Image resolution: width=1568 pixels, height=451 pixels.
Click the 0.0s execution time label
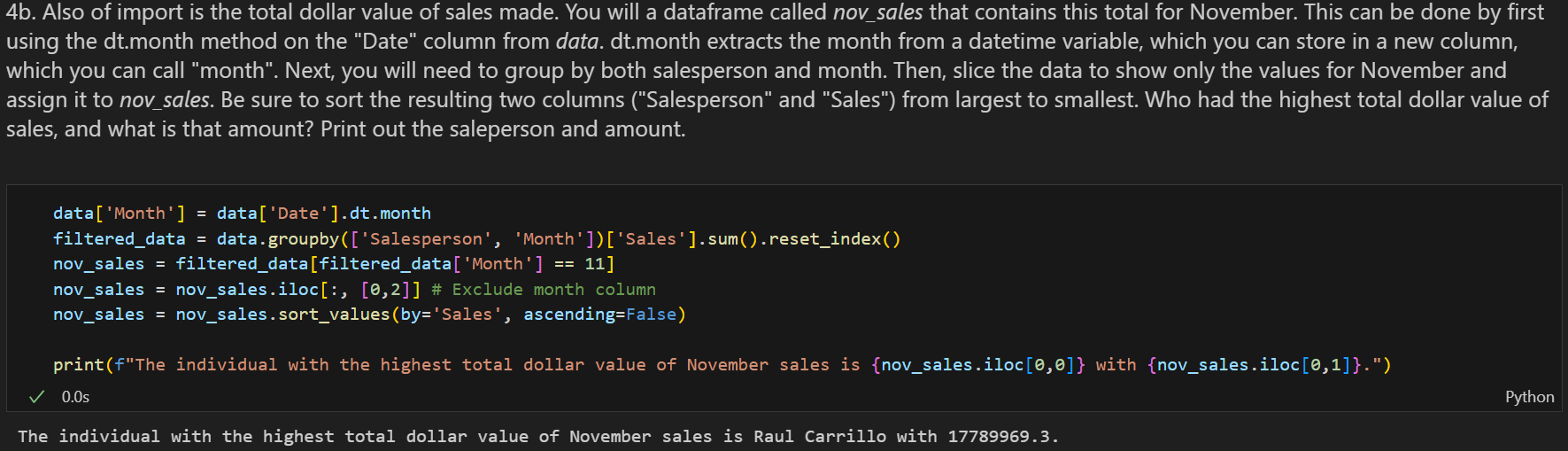[75, 397]
